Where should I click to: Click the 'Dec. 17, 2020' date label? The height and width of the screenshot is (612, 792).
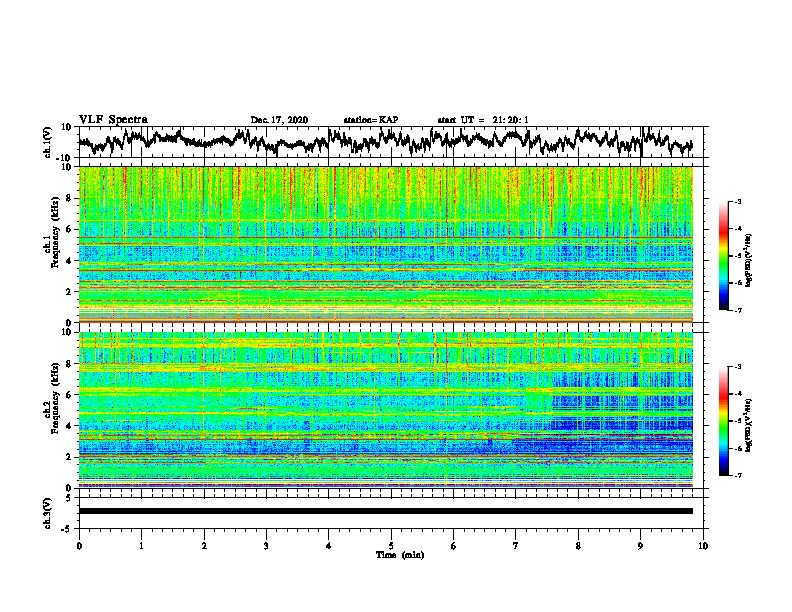click(x=279, y=120)
